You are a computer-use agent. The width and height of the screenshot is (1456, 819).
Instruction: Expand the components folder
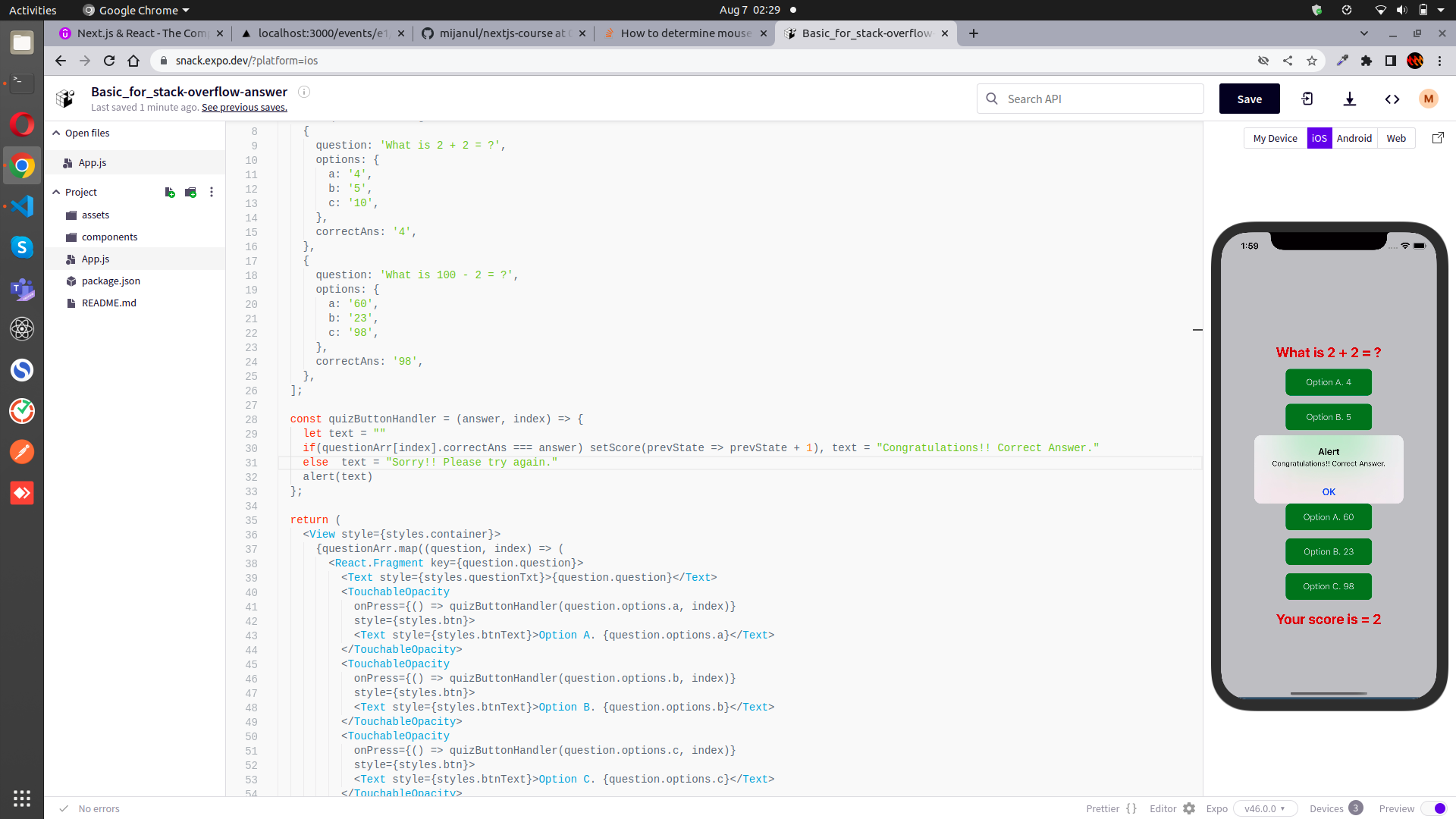[x=109, y=237]
